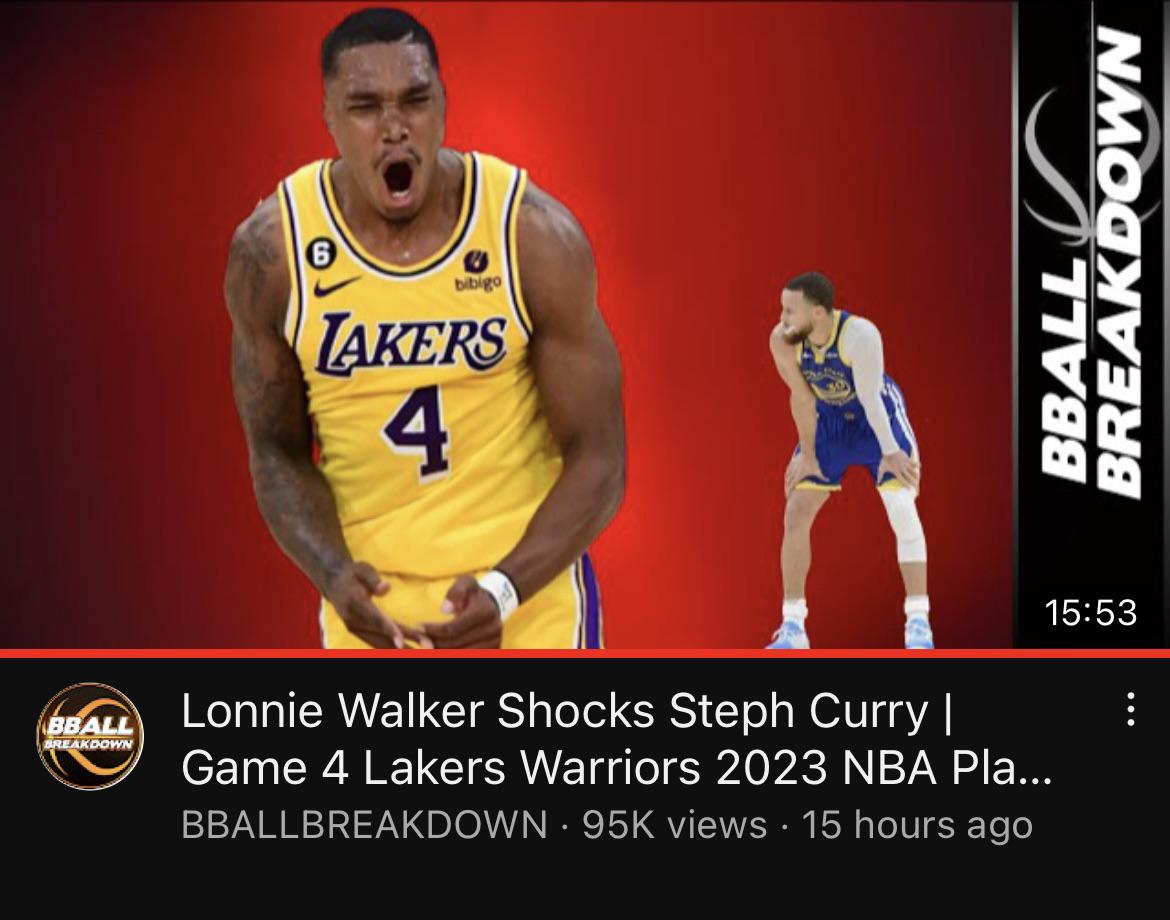The height and width of the screenshot is (920, 1170).
Task: Click the number 6 patch on the jersey
Action: click(x=319, y=254)
